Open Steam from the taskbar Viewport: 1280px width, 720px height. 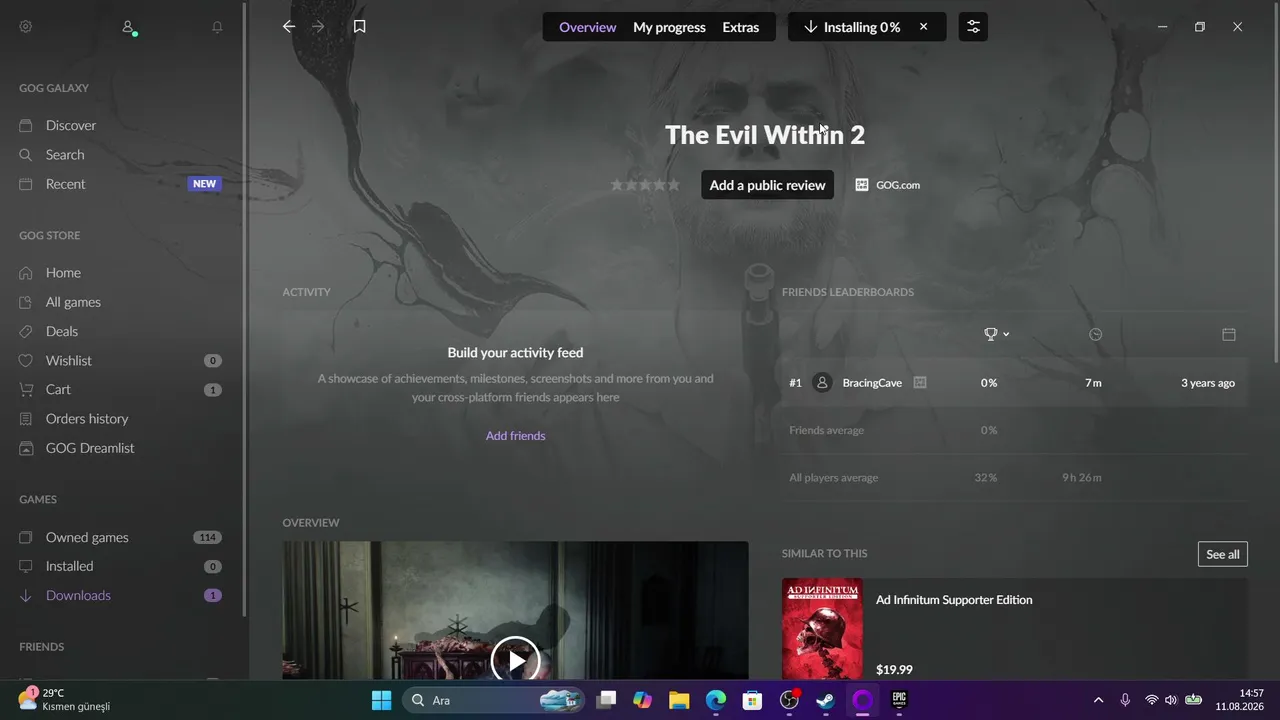tap(826, 700)
